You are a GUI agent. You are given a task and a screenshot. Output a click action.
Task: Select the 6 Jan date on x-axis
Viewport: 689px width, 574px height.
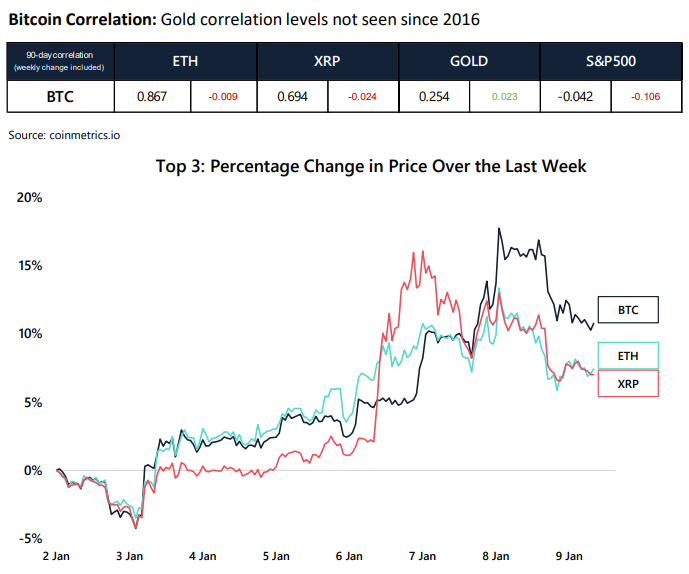pyautogui.click(x=349, y=555)
